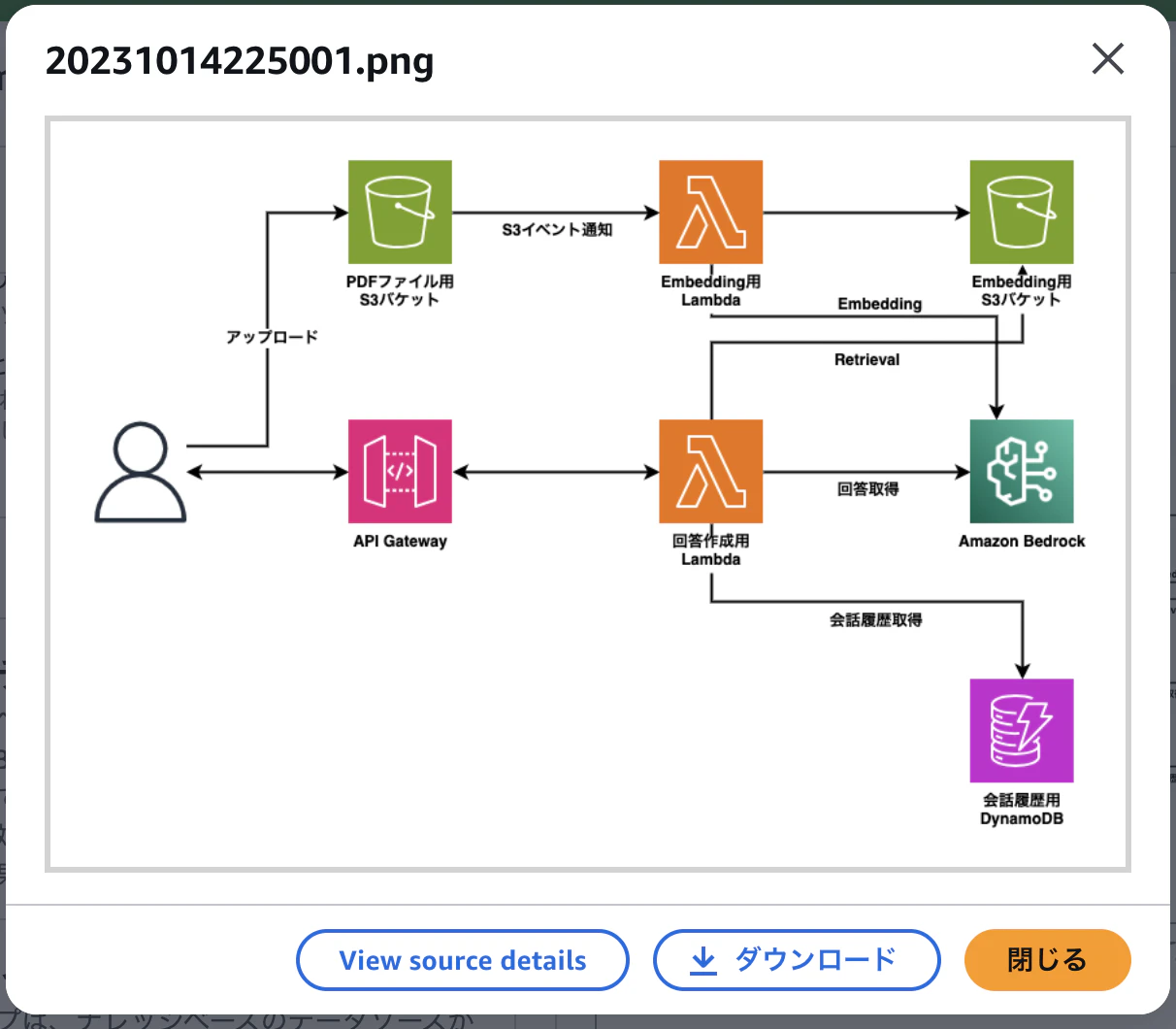Viewport: 1176px width, 1029px height.
Task: Click the 会話履歴取得 label
Action: pos(875,619)
